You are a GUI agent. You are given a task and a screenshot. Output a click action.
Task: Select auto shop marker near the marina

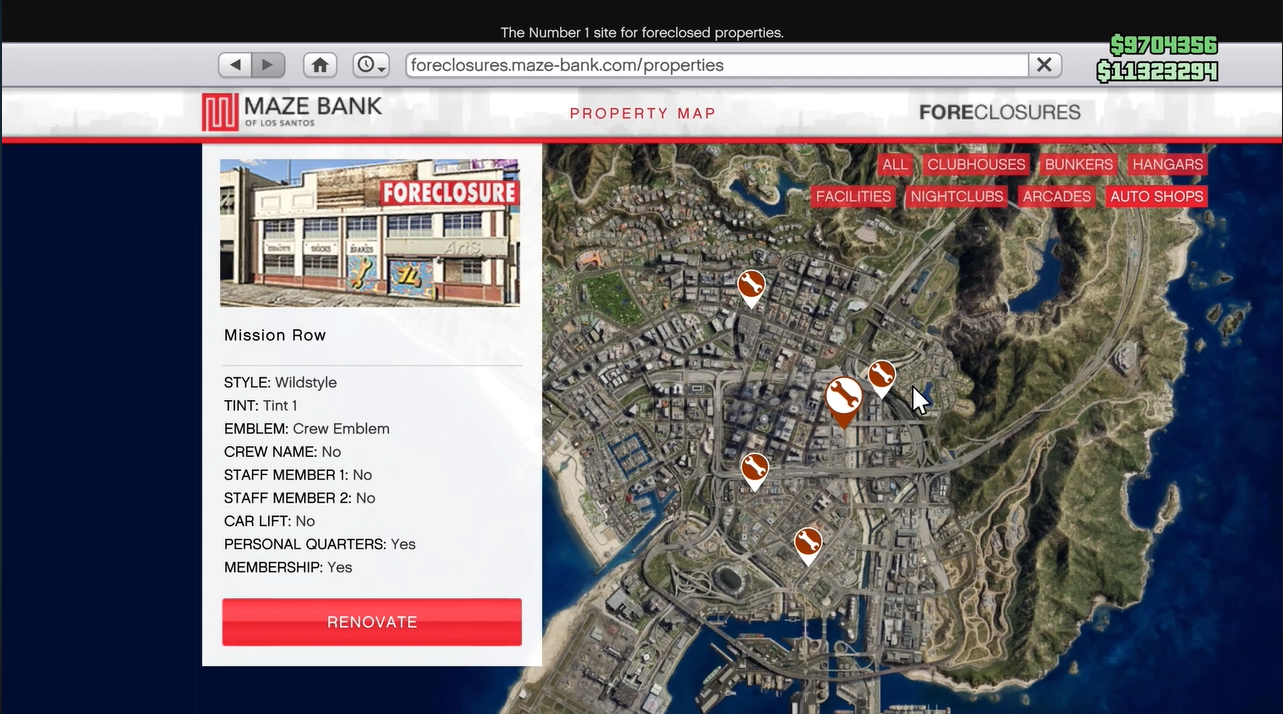pos(755,467)
